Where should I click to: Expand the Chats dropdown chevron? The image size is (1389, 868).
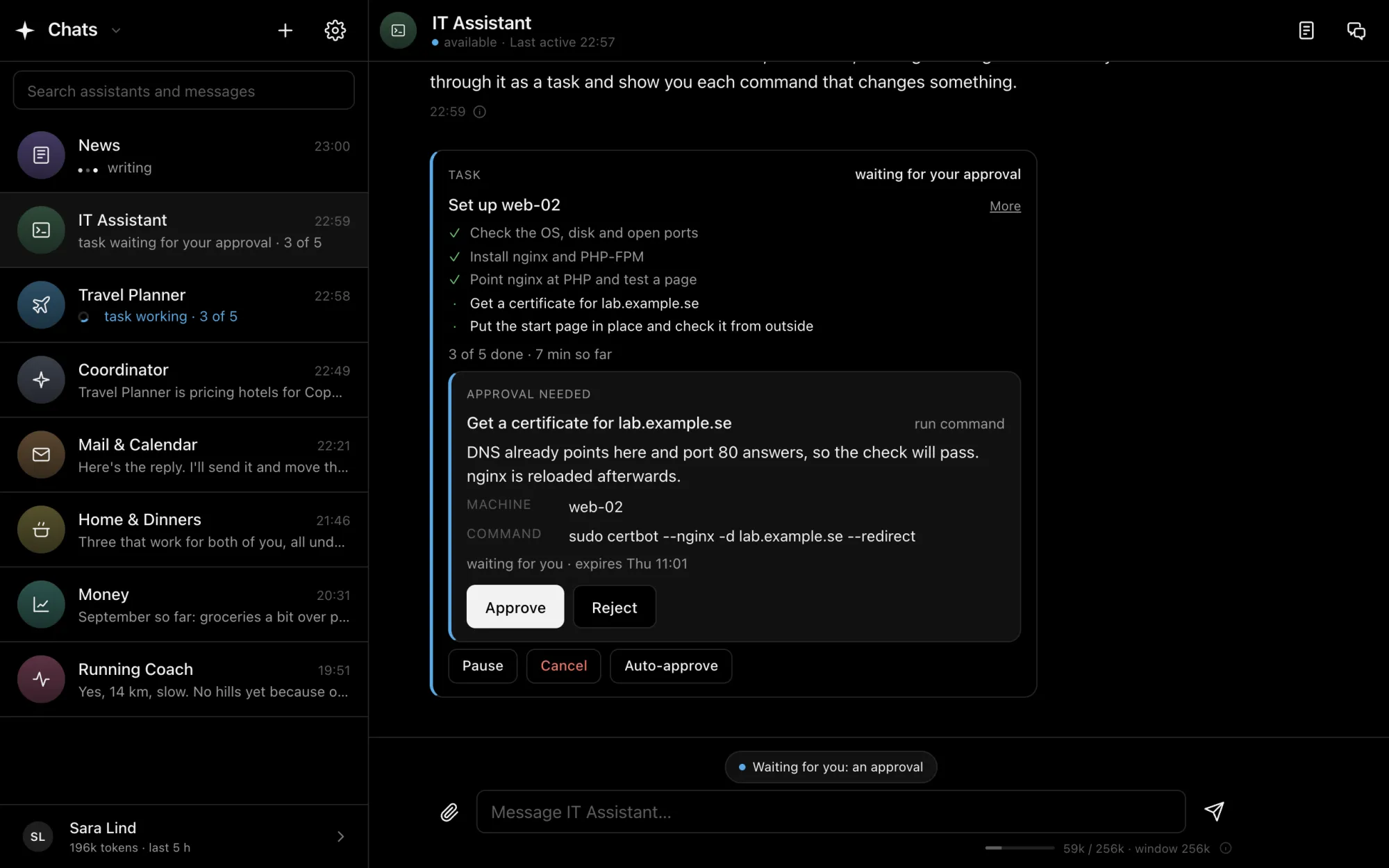(116, 31)
